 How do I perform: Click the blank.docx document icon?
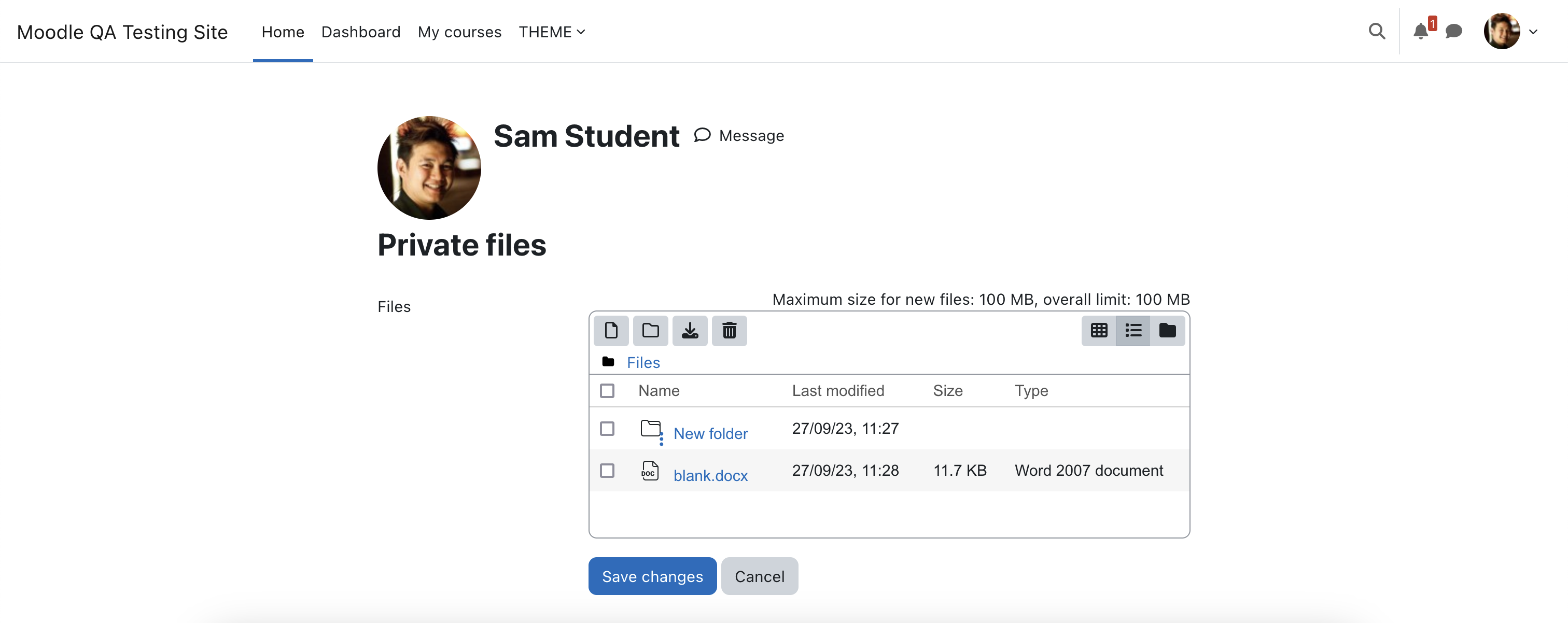tap(650, 471)
